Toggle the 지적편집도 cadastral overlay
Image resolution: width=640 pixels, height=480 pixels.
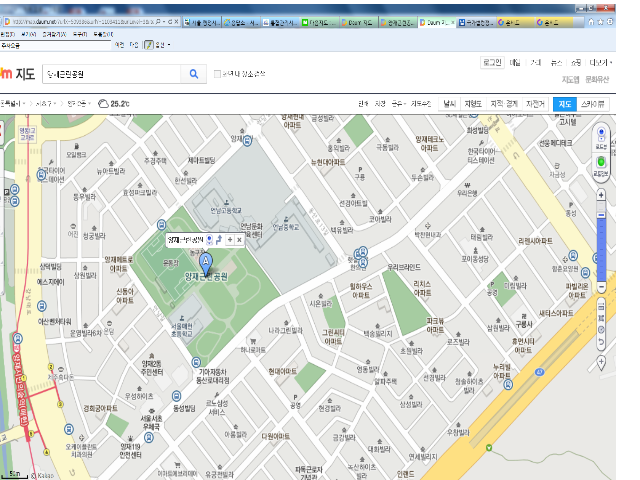coord(504,103)
